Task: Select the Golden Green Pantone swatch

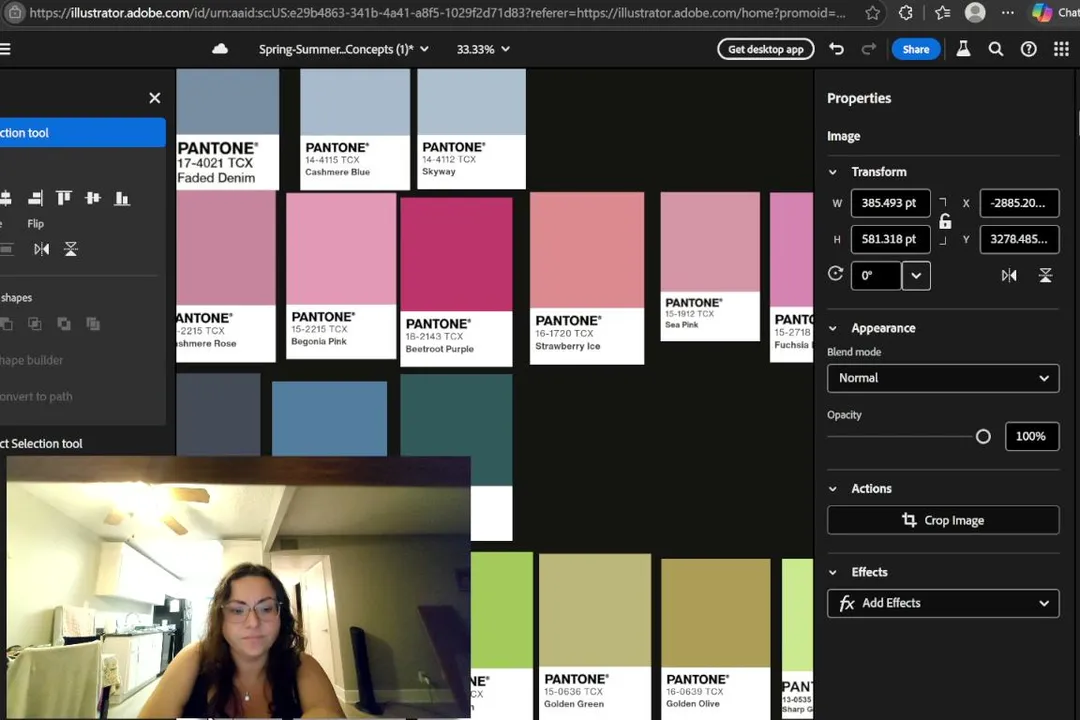Action: click(x=595, y=637)
